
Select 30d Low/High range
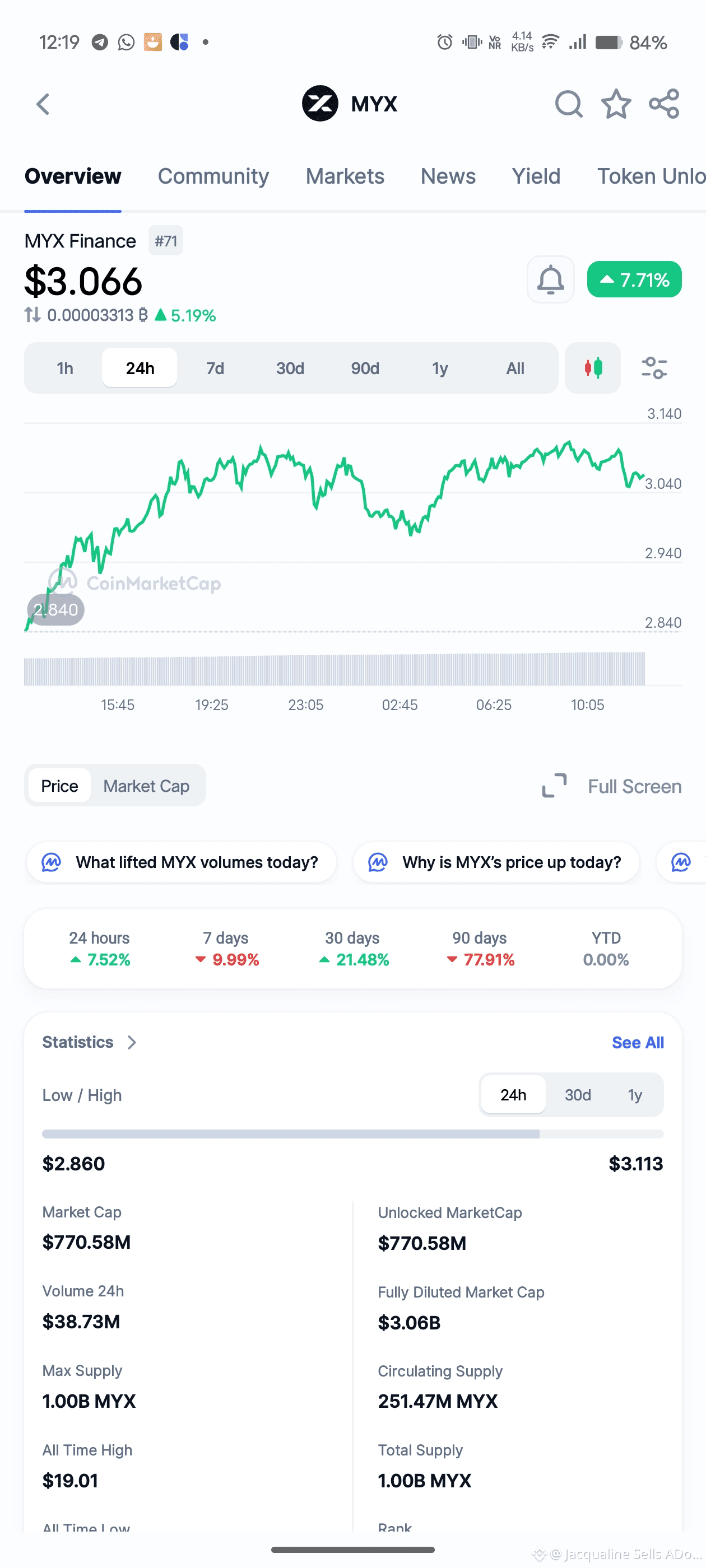(x=578, y=1095)
